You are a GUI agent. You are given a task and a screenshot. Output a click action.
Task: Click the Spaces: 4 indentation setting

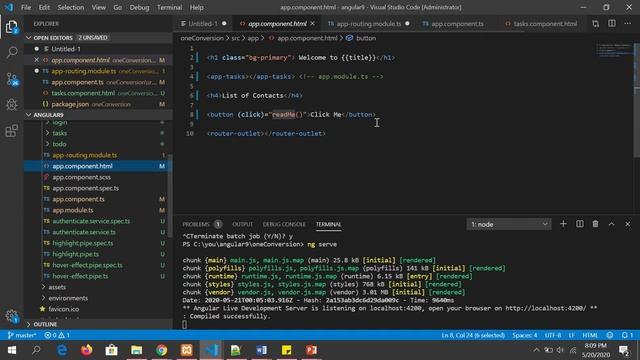coord(524,335)
